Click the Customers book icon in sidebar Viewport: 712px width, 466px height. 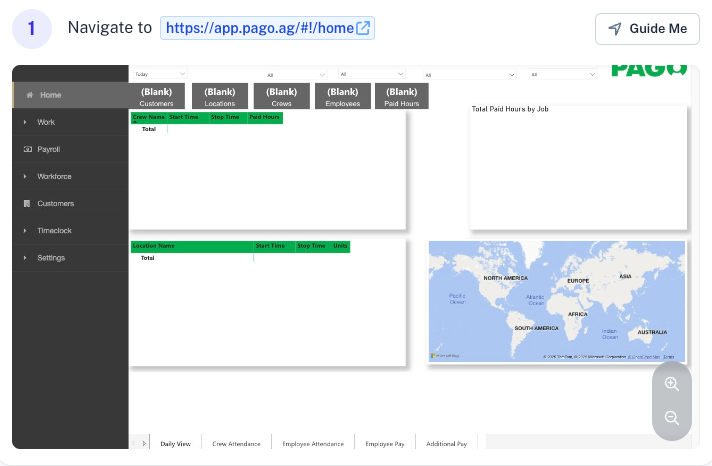(x=27, y=203)
